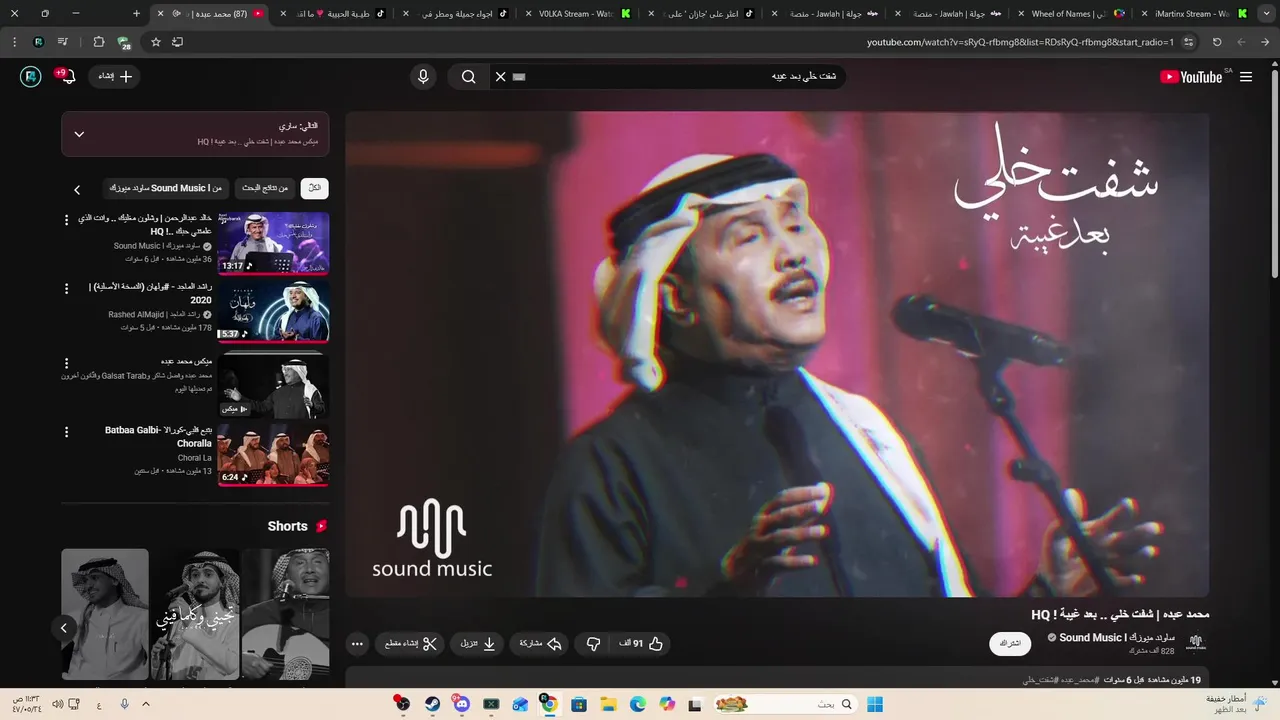
Task: Open the Batbaa Galbi Choralla video title
Action: click(158, 437)
